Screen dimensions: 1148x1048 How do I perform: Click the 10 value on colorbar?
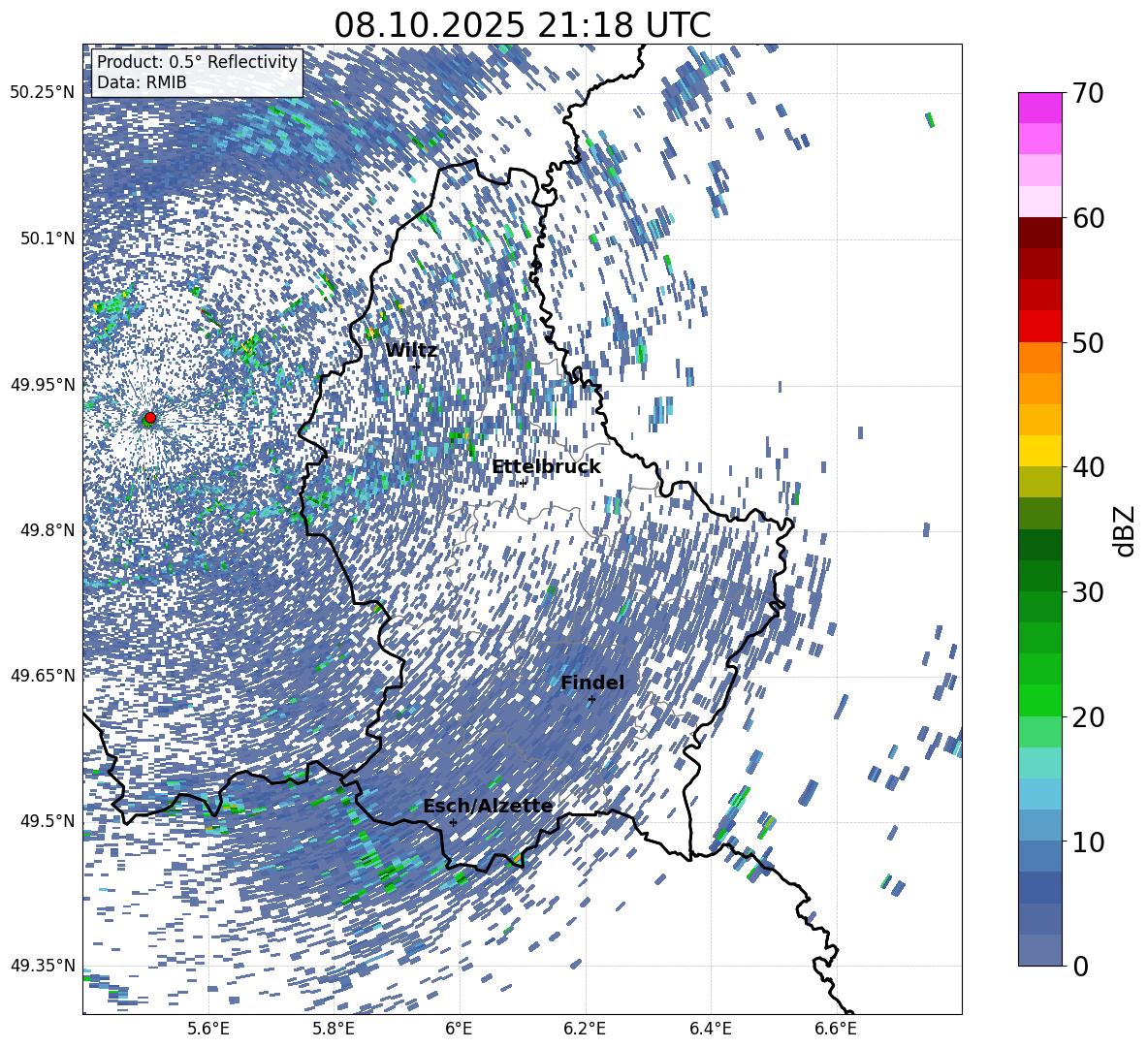click(x=1088, y=842)
